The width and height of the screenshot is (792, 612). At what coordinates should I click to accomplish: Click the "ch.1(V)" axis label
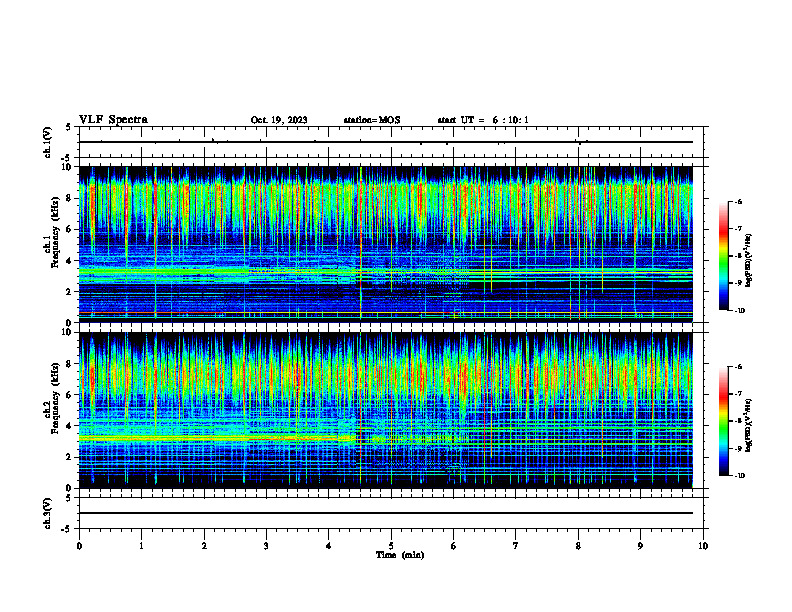point(47,142)
